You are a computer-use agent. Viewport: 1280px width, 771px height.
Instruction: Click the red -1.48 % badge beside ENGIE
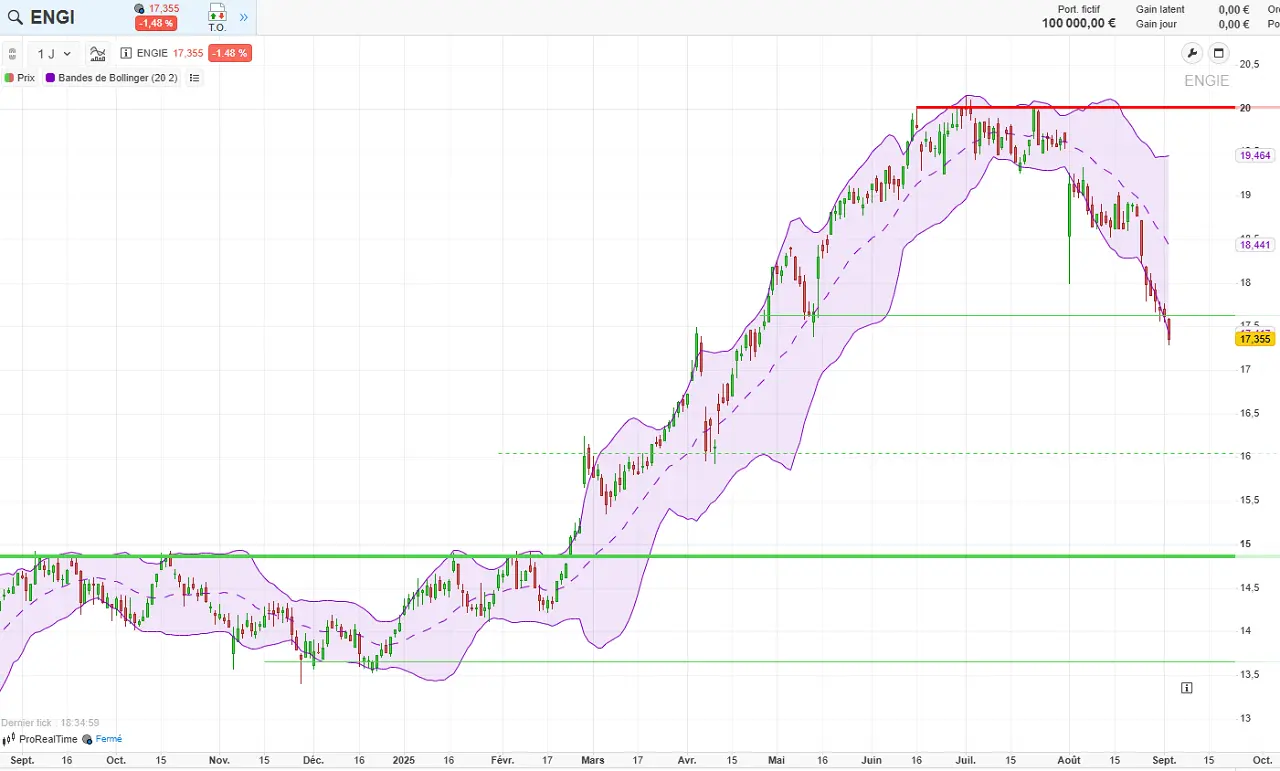(x=230, y=54)
